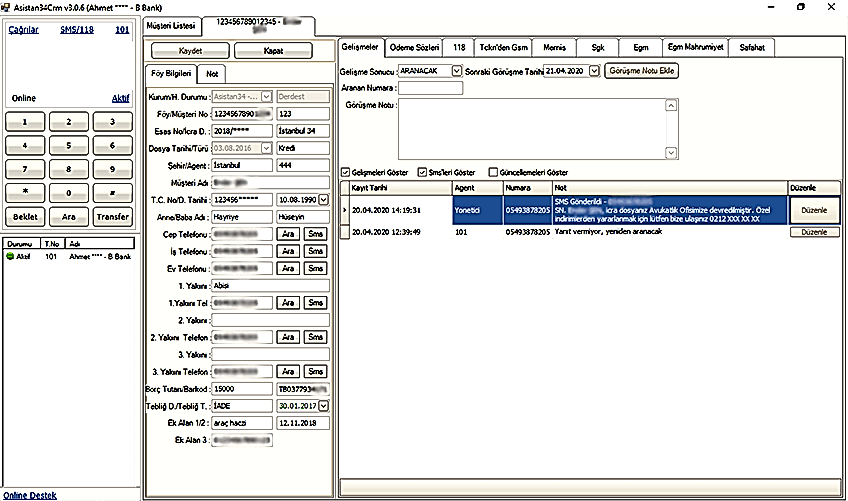Open the Gelişme Sonucu dropdown
The height and width of the screenshot is (501, 848).
(x=456, y=71)
